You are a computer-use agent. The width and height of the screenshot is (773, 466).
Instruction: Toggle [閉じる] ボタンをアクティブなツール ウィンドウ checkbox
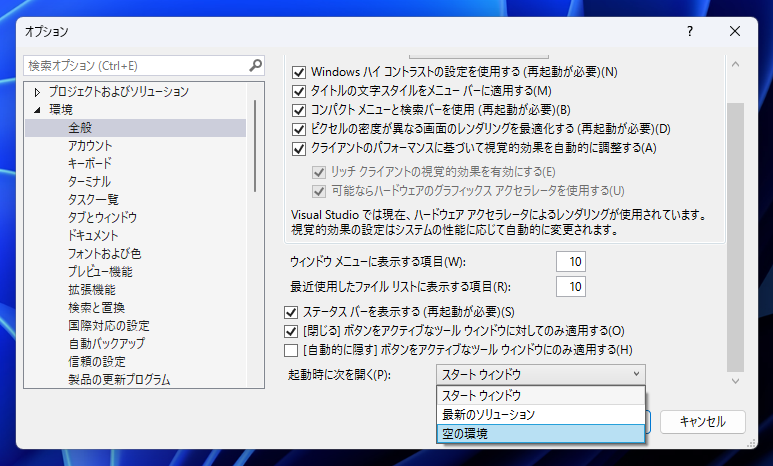click(291, 331)
